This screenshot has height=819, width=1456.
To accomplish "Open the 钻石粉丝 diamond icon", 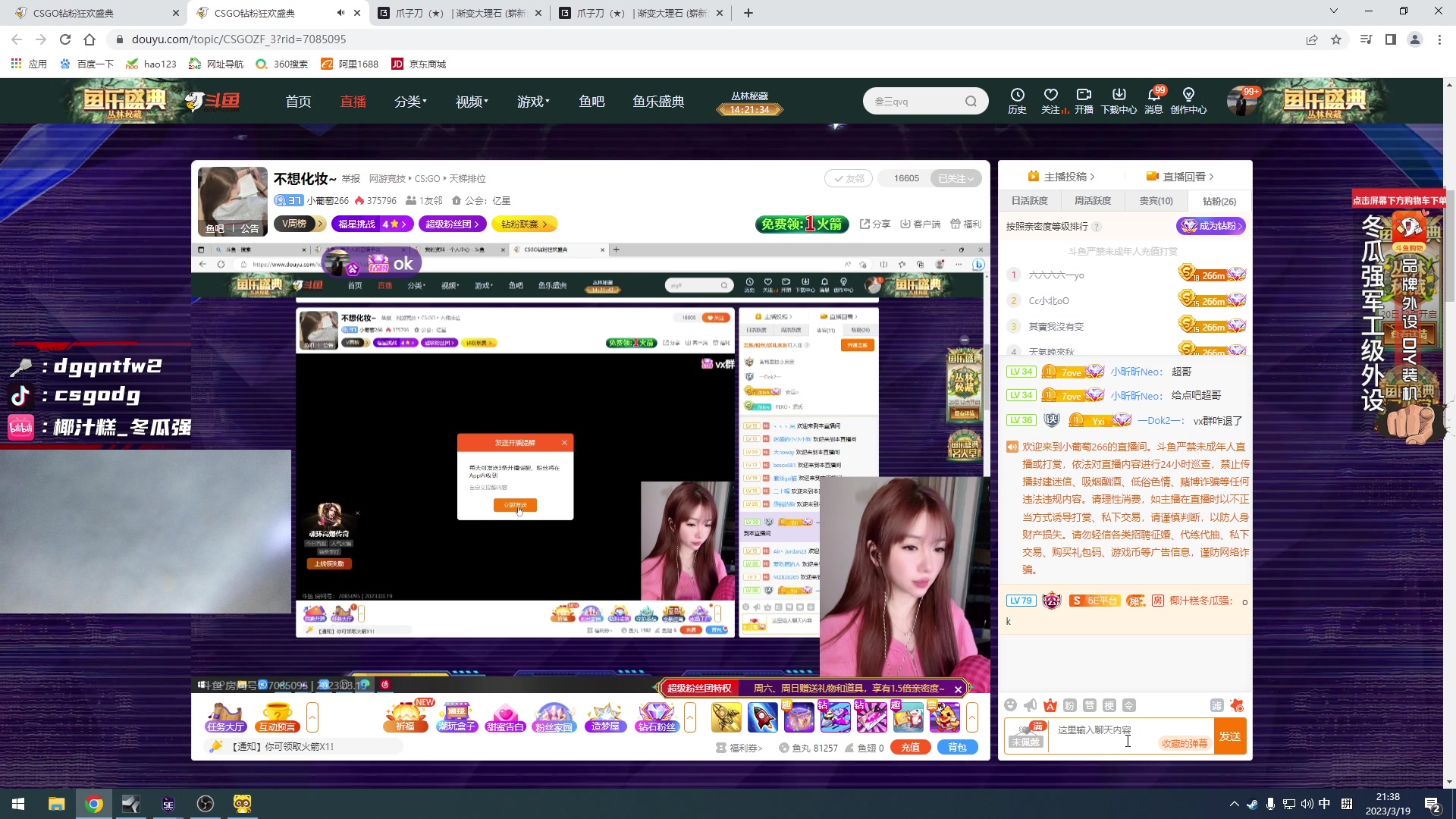I will [x=657, y=717].
